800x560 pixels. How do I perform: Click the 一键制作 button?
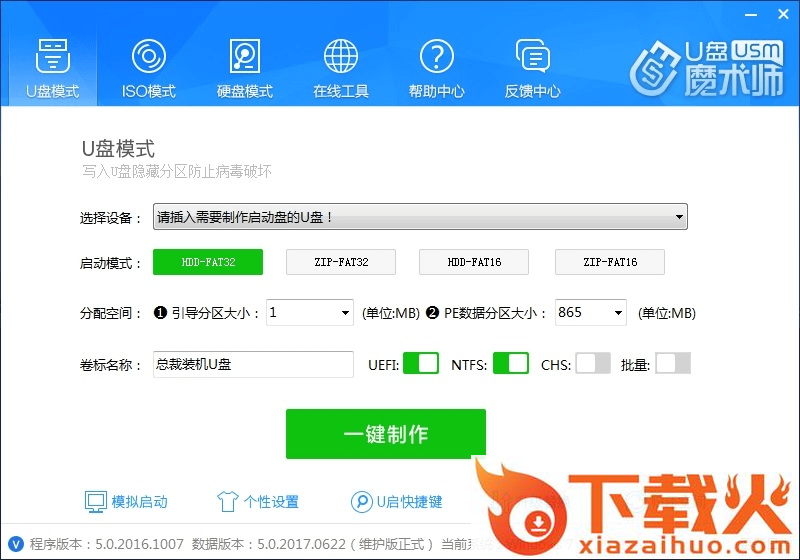386,434
